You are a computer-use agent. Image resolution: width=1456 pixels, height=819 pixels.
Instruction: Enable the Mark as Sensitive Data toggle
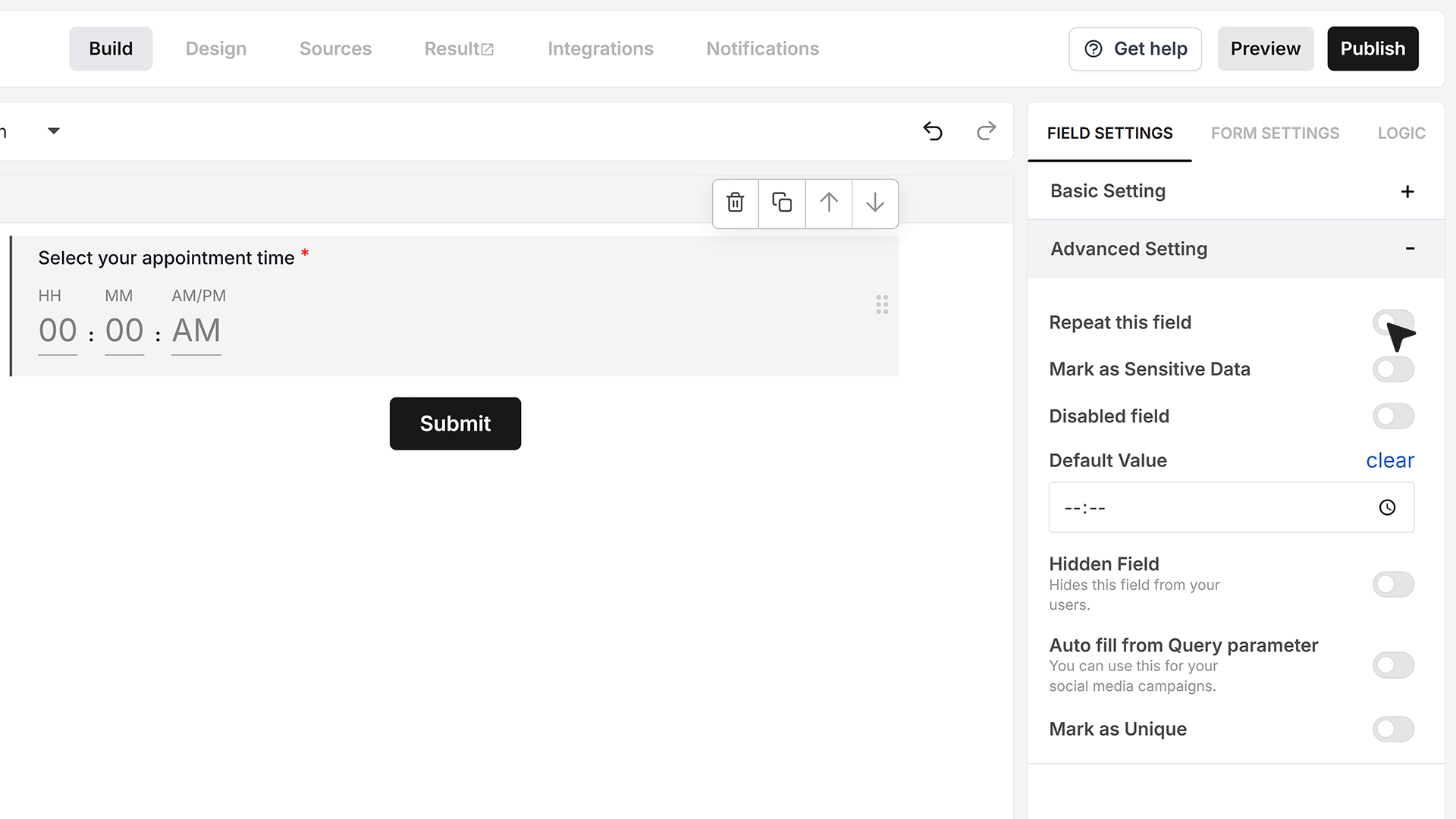1393,369
